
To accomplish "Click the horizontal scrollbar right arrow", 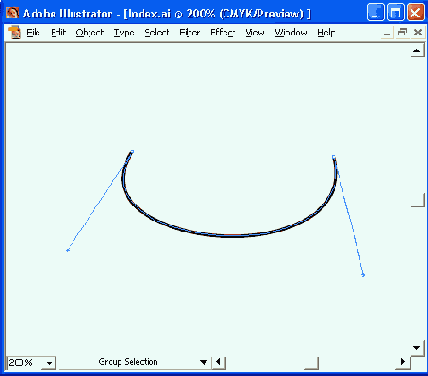I will (403, 362).
